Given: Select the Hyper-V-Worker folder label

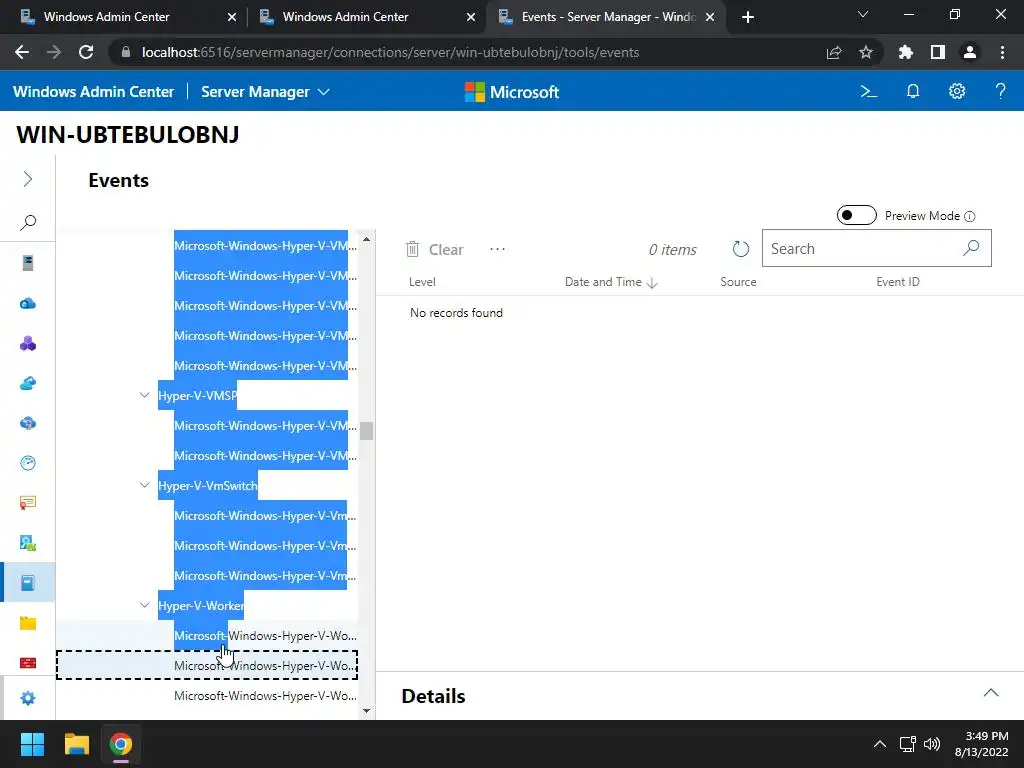Looking at the screenshot, I should pyautogui.click(x=201, y=606).
